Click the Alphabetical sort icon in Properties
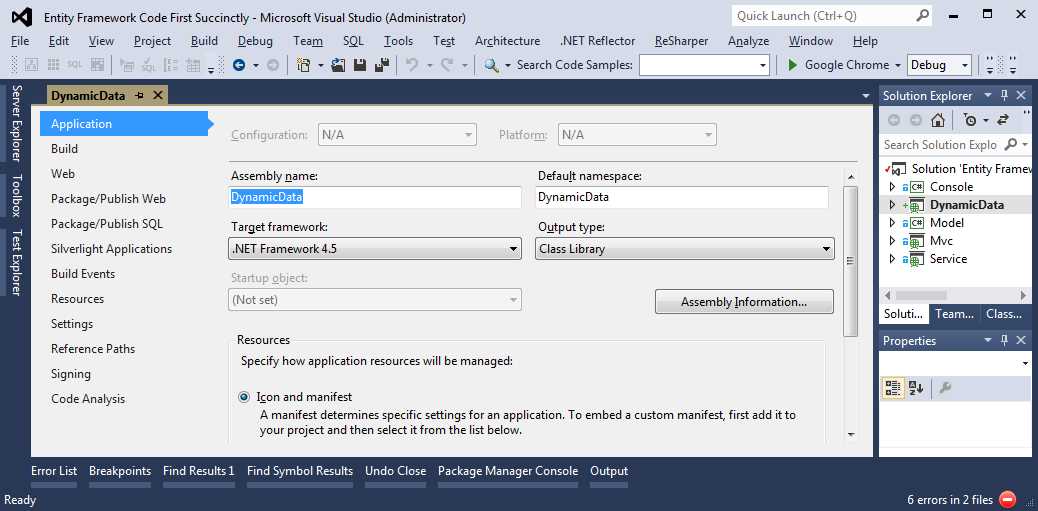 (x=916, y=388)
